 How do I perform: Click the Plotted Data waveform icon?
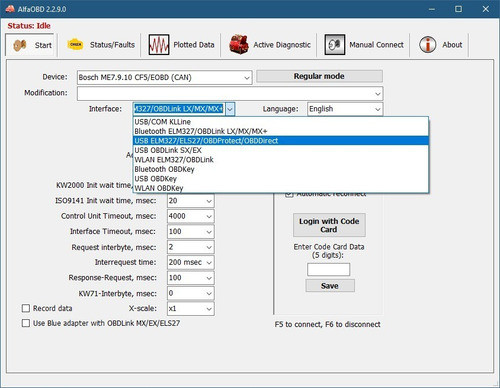(x=159, y=45)
